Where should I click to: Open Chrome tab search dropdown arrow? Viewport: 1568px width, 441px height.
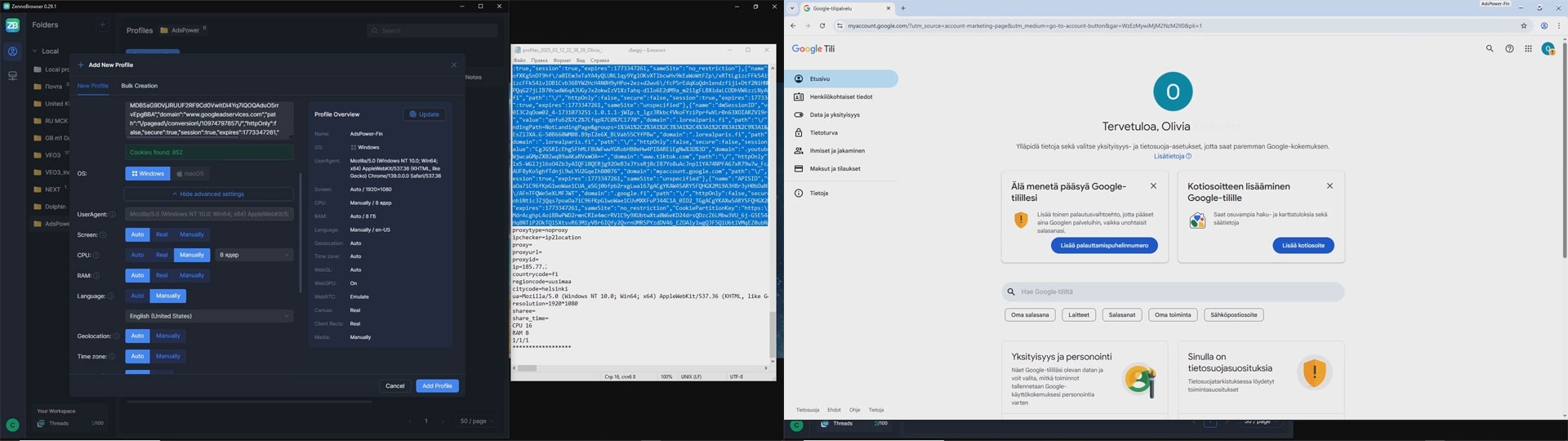(x=791, y=8)
